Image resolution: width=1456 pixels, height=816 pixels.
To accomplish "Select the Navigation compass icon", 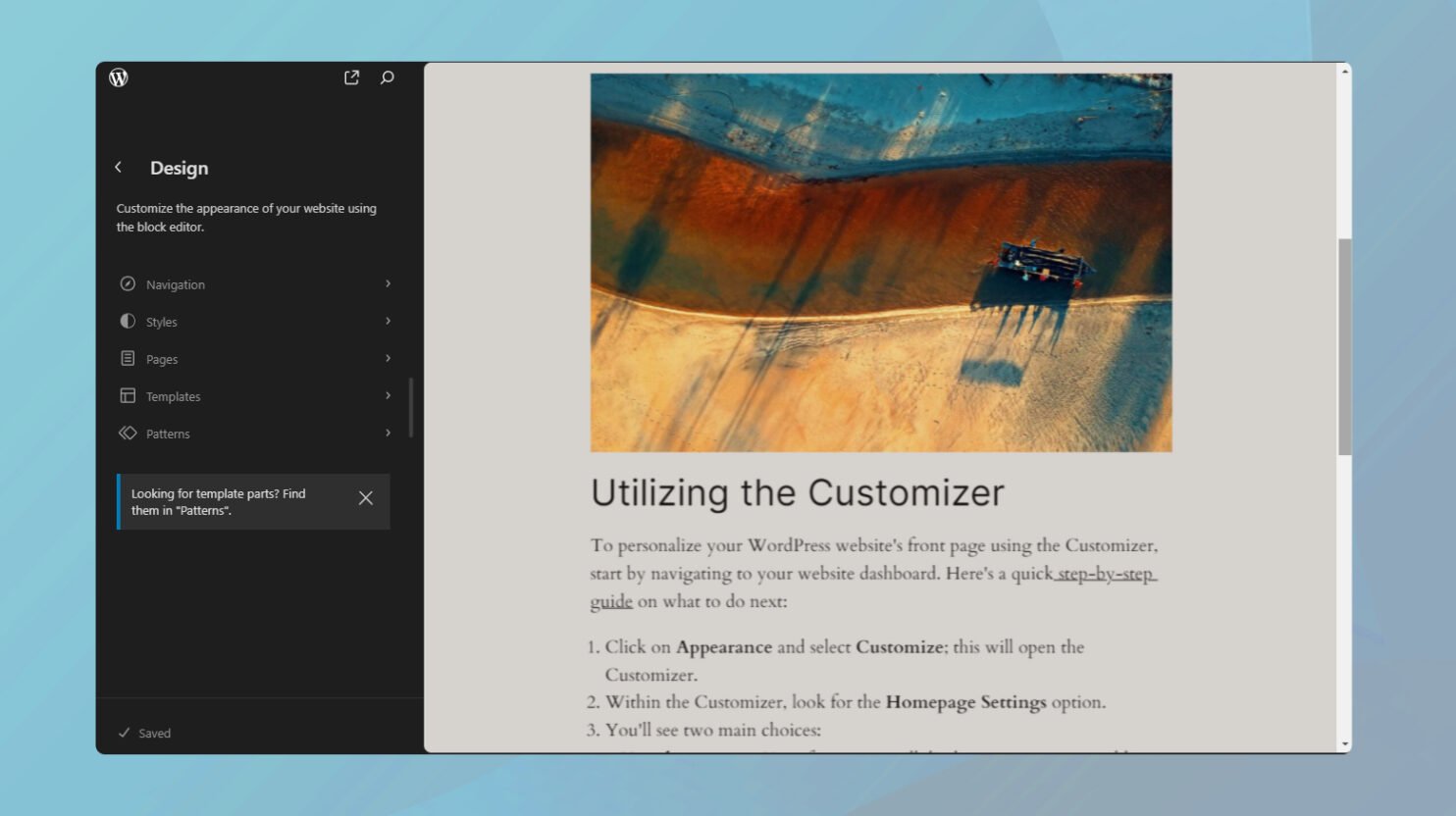I will (x=128, y=283).
